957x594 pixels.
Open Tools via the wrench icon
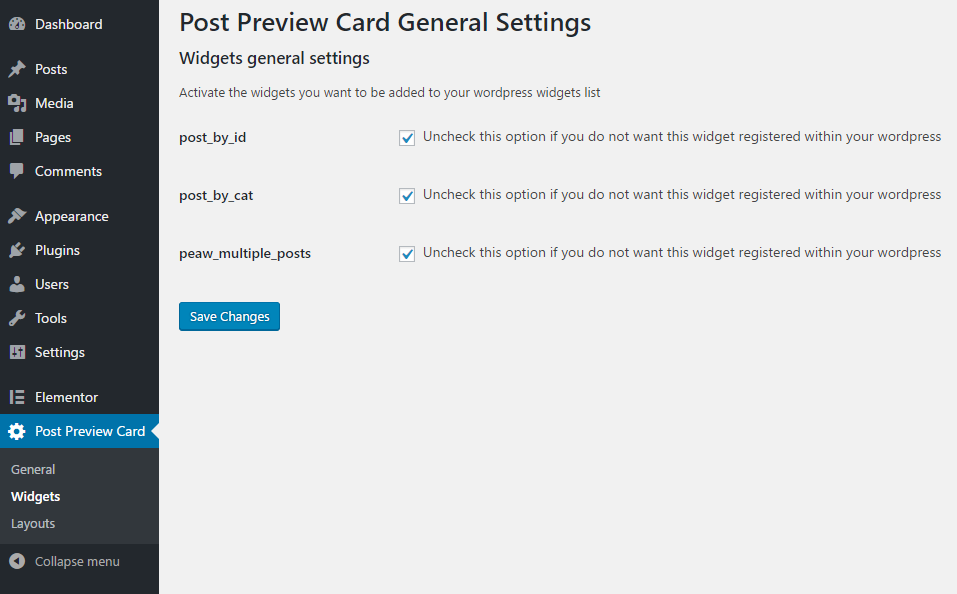[17, 318]
